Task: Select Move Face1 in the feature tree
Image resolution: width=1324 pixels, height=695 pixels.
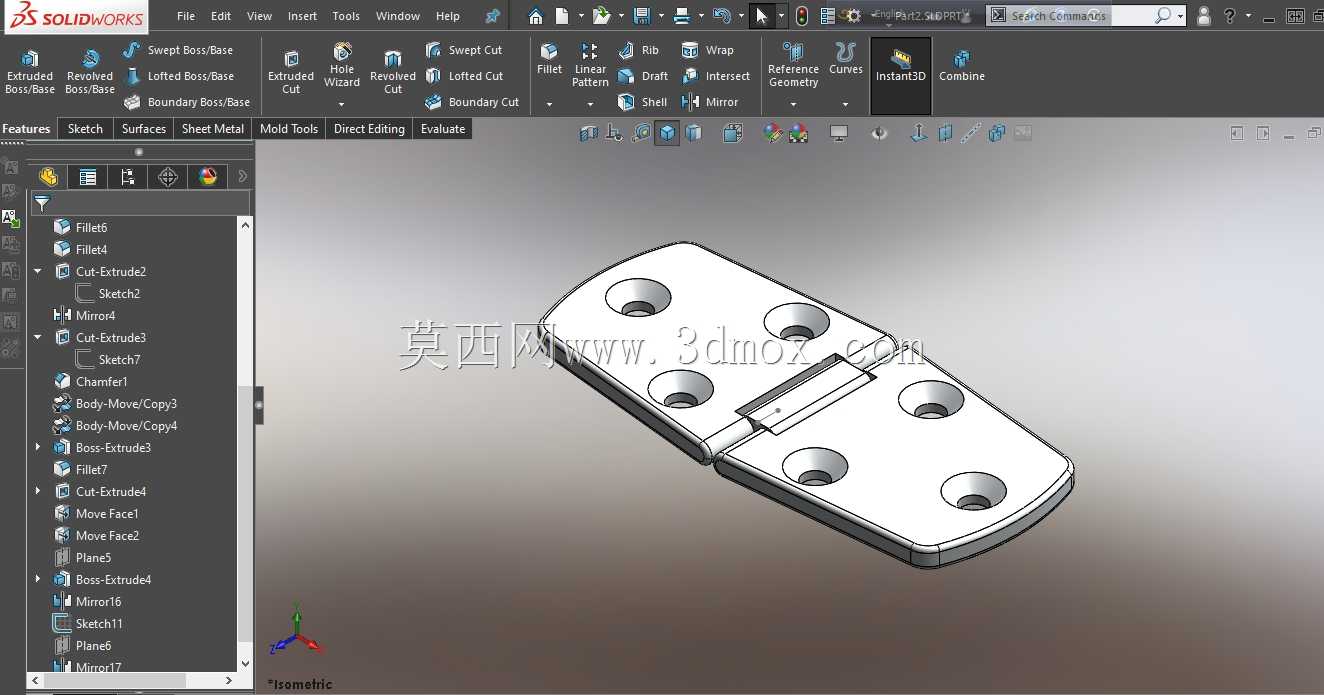Action: tap(107, 513)
